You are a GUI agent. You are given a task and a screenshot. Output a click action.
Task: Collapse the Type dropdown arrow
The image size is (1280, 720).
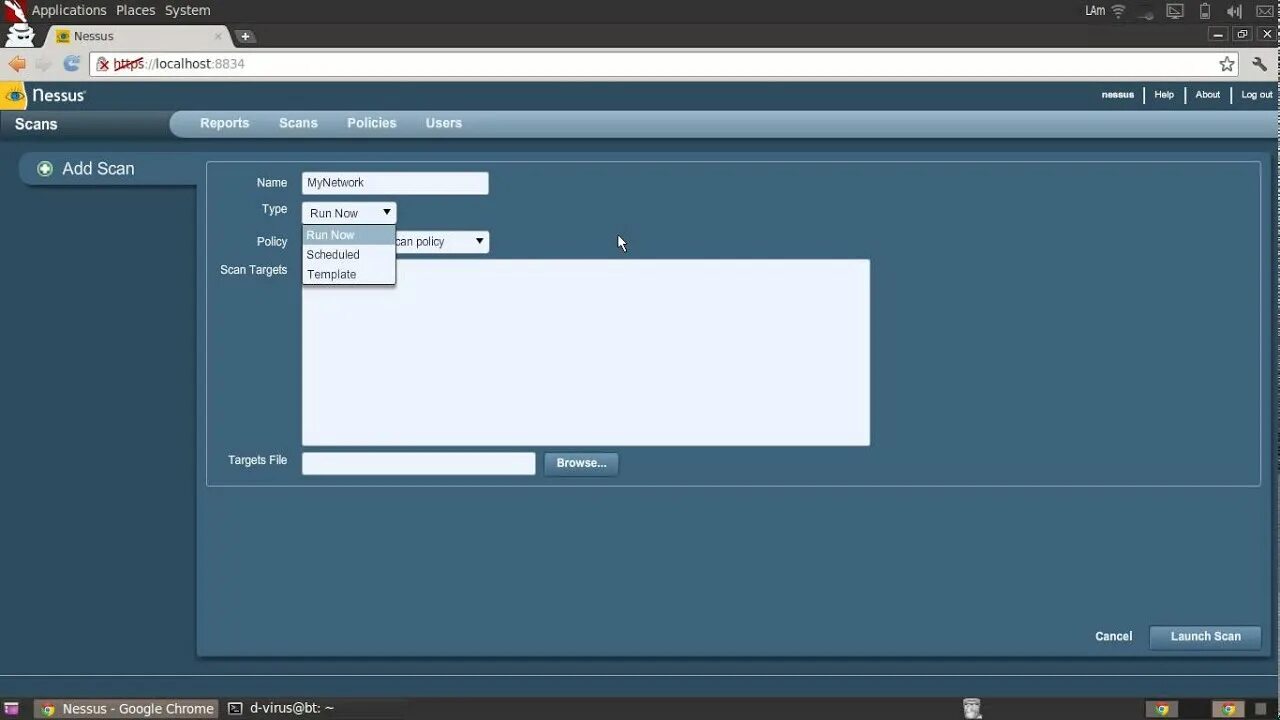(x=386, y=212)
